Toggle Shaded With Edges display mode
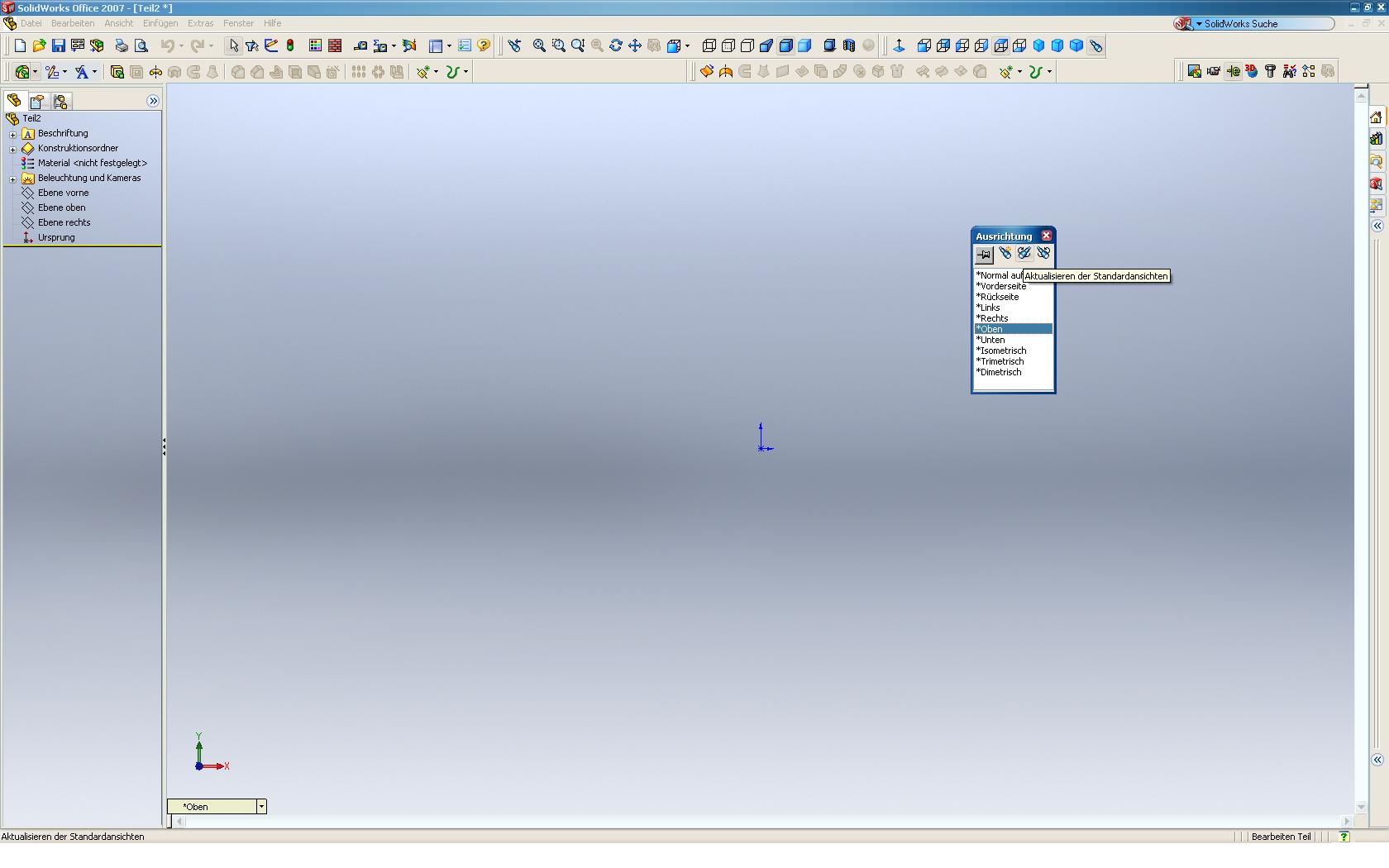This screenshot has height=868, width=1389. [785, 46]
